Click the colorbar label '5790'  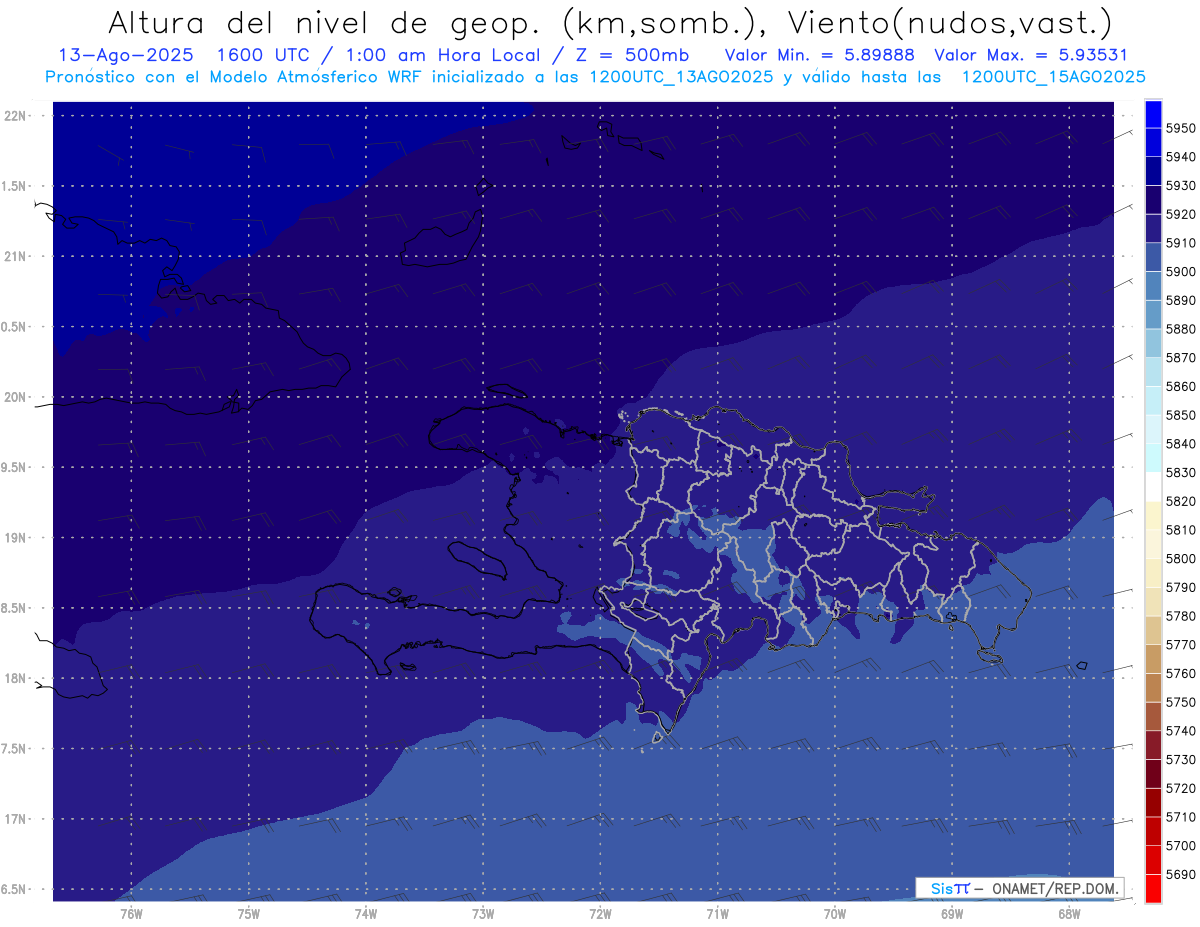(x=1181, y=587)
